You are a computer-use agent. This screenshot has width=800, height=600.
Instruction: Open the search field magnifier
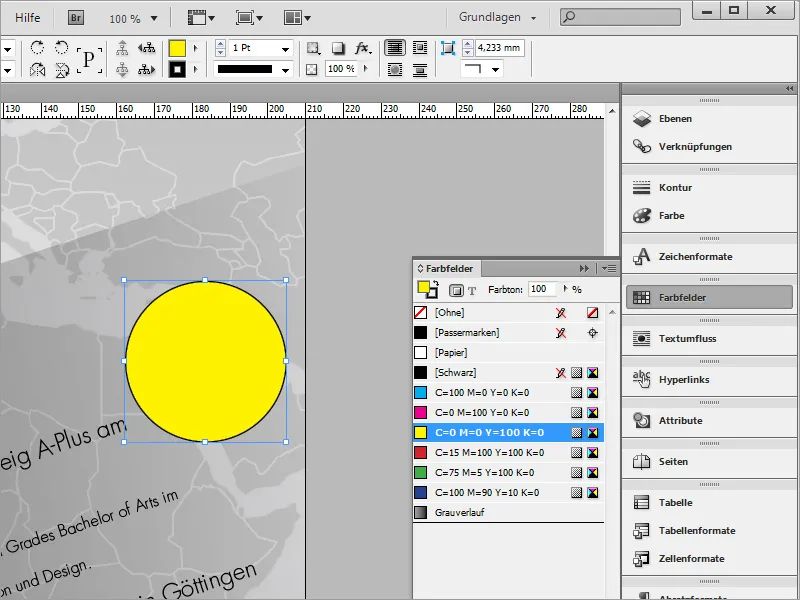(569, 17)
